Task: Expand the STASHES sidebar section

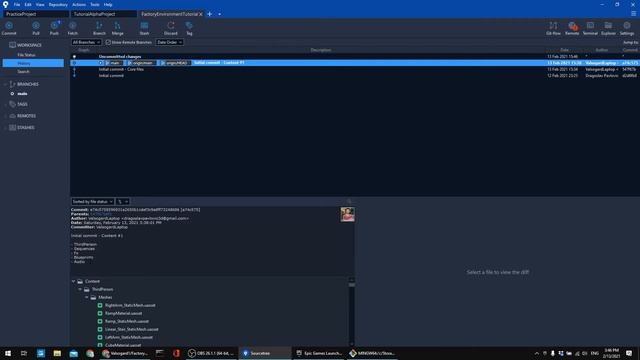Action: coord(5,128)
